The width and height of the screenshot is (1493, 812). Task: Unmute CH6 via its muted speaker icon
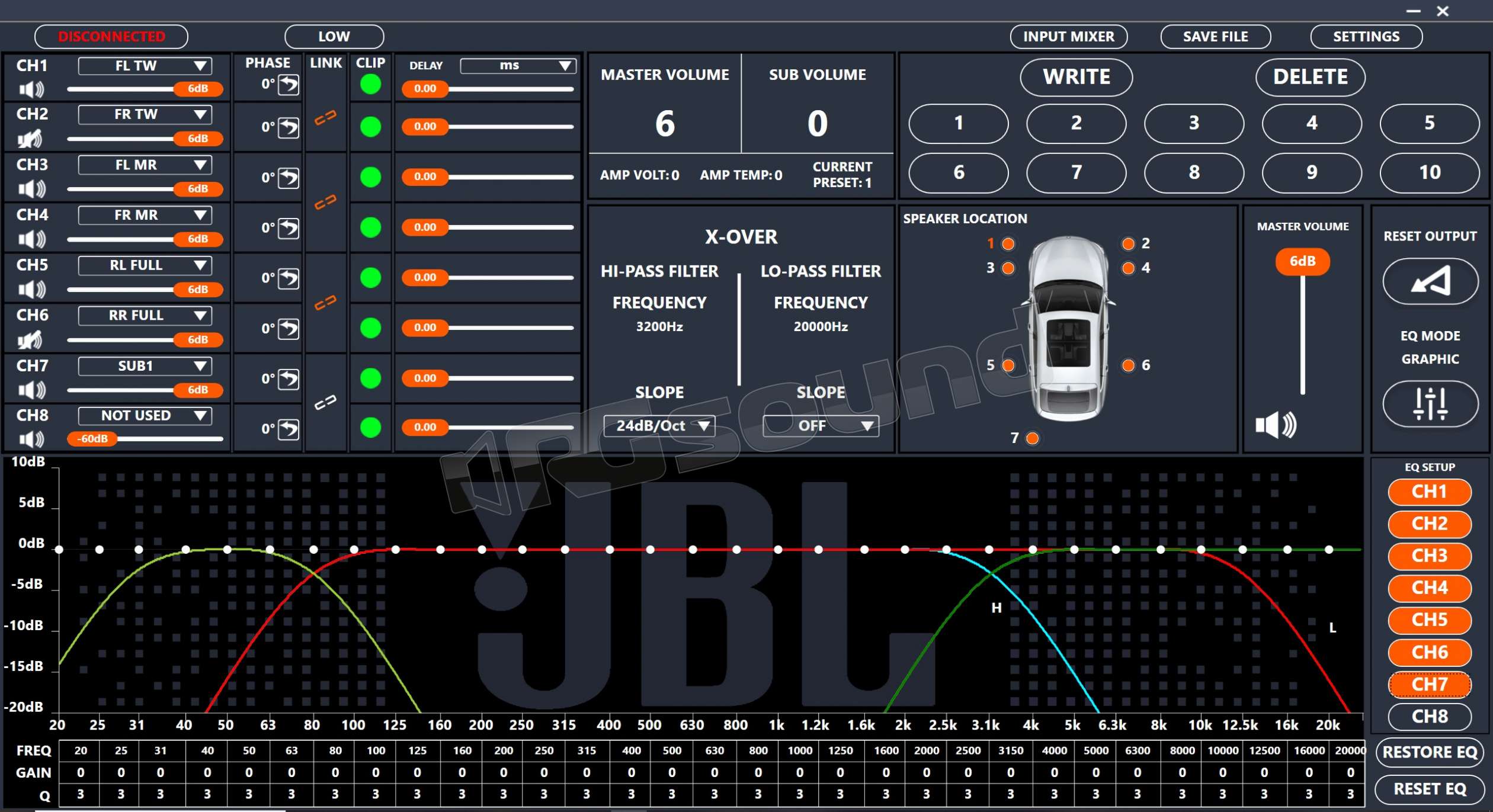(31, 340)
